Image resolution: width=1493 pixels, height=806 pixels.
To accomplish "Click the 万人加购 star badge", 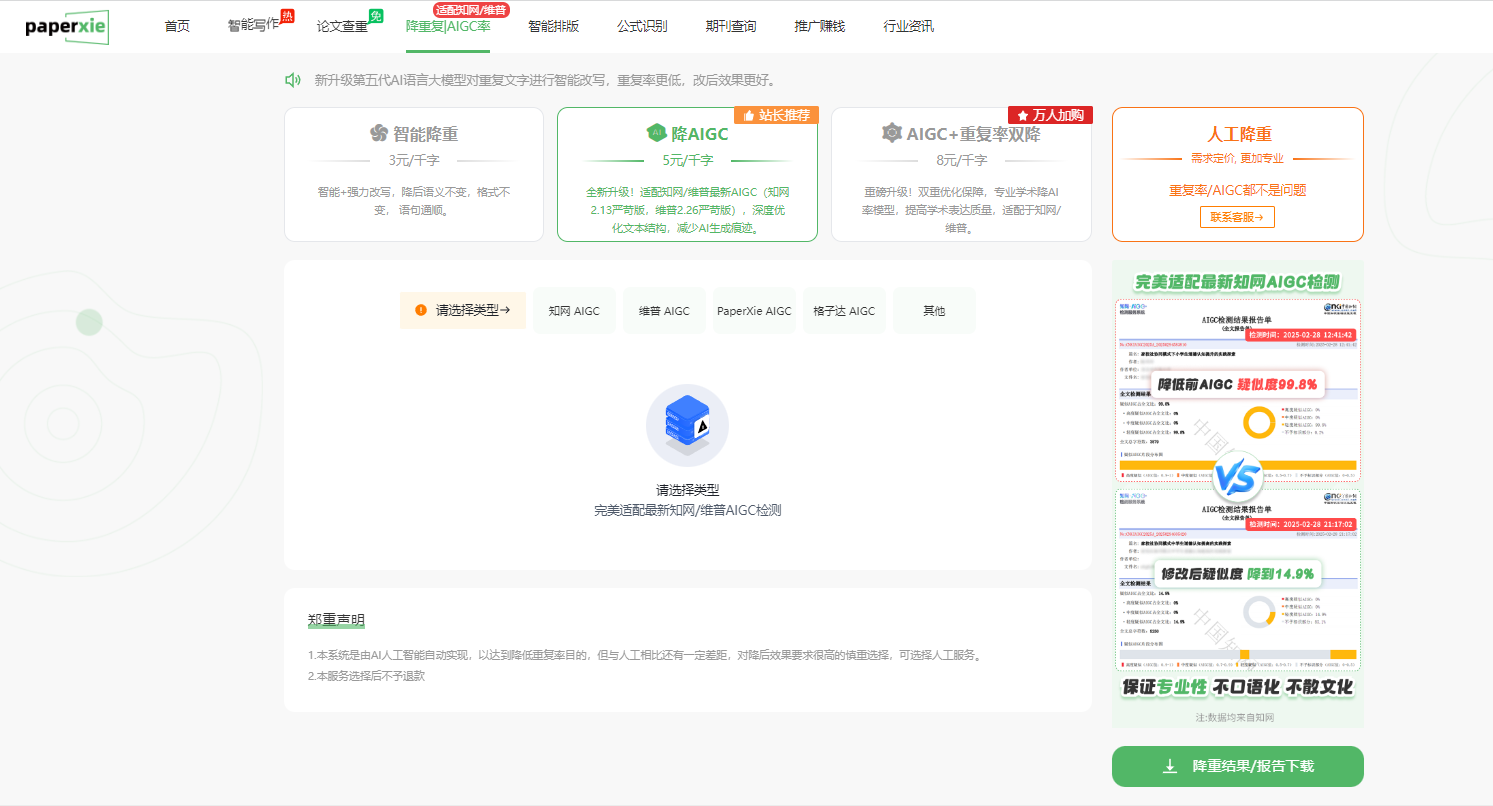I will pyautogui.click(x=1049, y=115).
